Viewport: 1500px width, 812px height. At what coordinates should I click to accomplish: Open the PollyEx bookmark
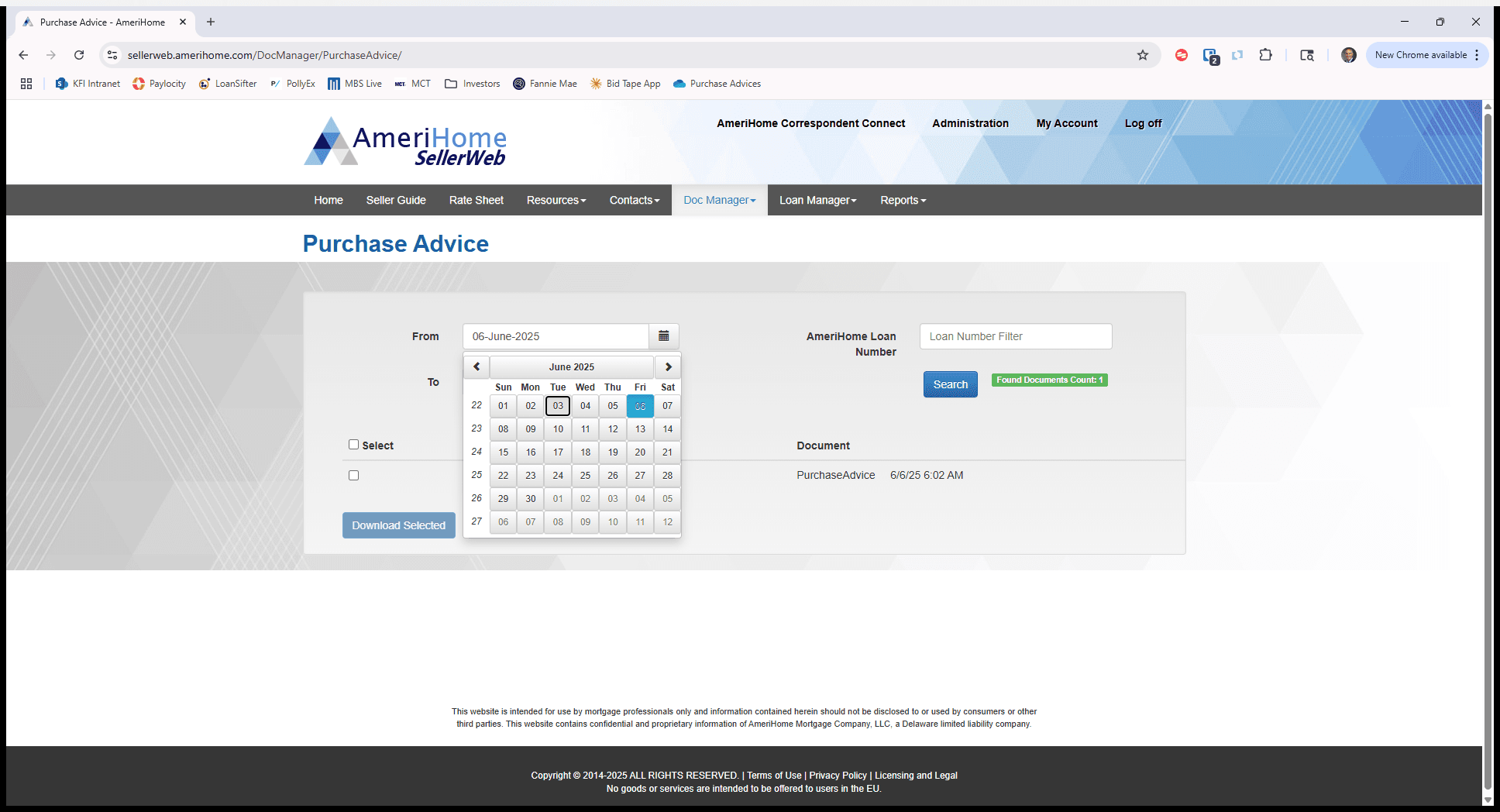pyautogui.click(x=292, y=84)
